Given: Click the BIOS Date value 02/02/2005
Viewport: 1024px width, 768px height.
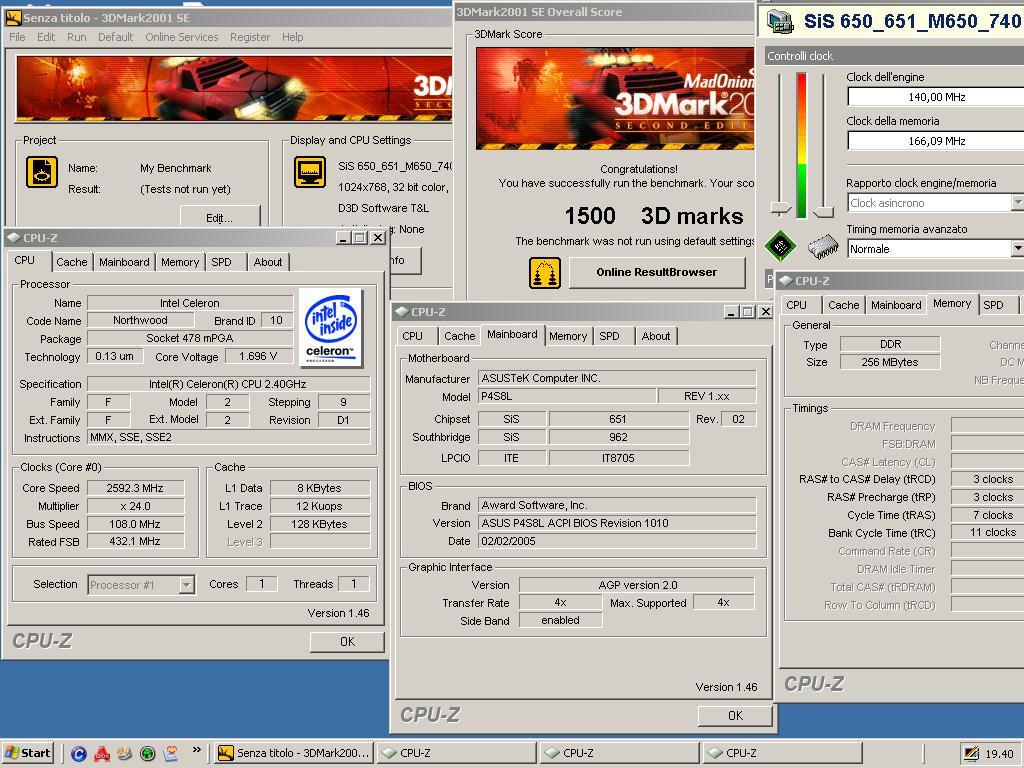Looking at the screenshot, I should tap(617, 541).
